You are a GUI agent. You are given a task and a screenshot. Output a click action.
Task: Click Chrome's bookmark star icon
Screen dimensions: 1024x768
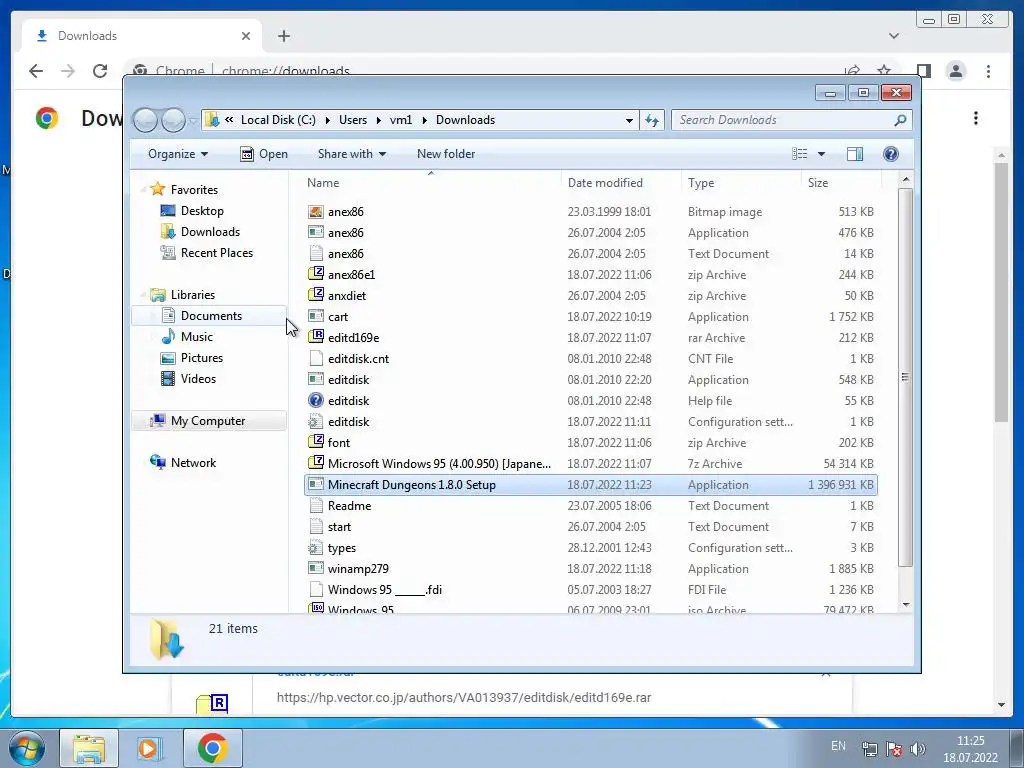pyautogui.click(x=884, y=71)
